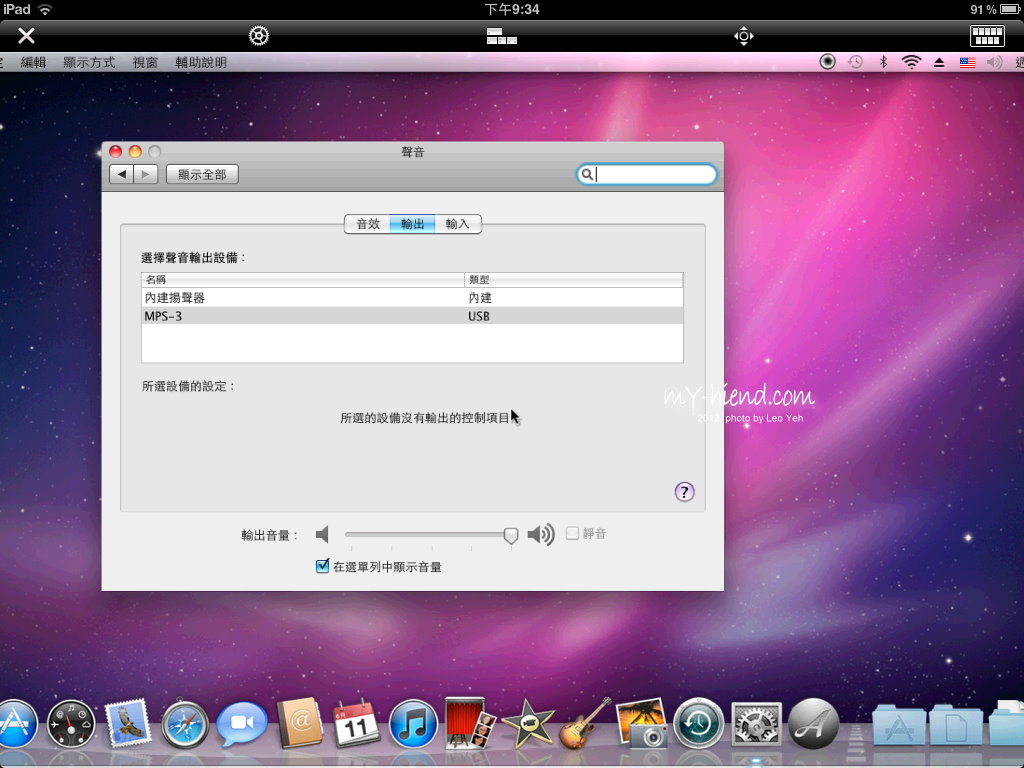Screen dimensions: 1024x768
Task: Open Time Machine dock icon
Action: [x=699, y=724]
